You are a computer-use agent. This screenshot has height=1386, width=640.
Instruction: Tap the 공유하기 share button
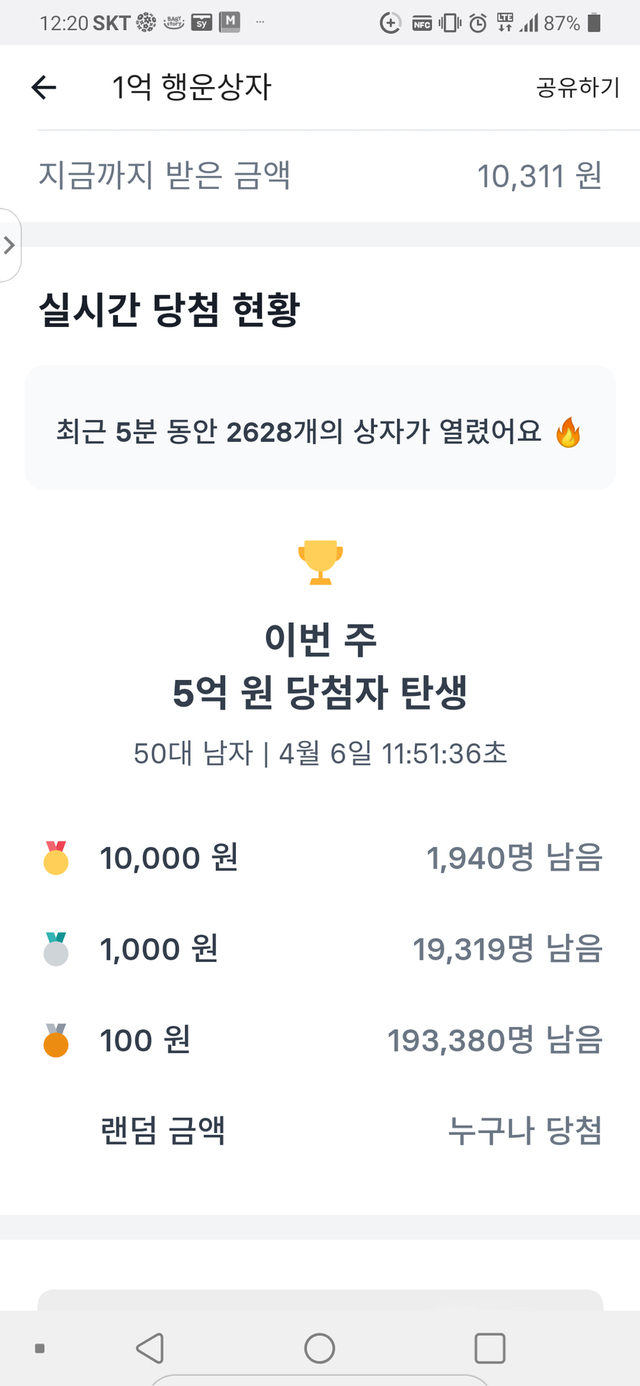point(578,88)
